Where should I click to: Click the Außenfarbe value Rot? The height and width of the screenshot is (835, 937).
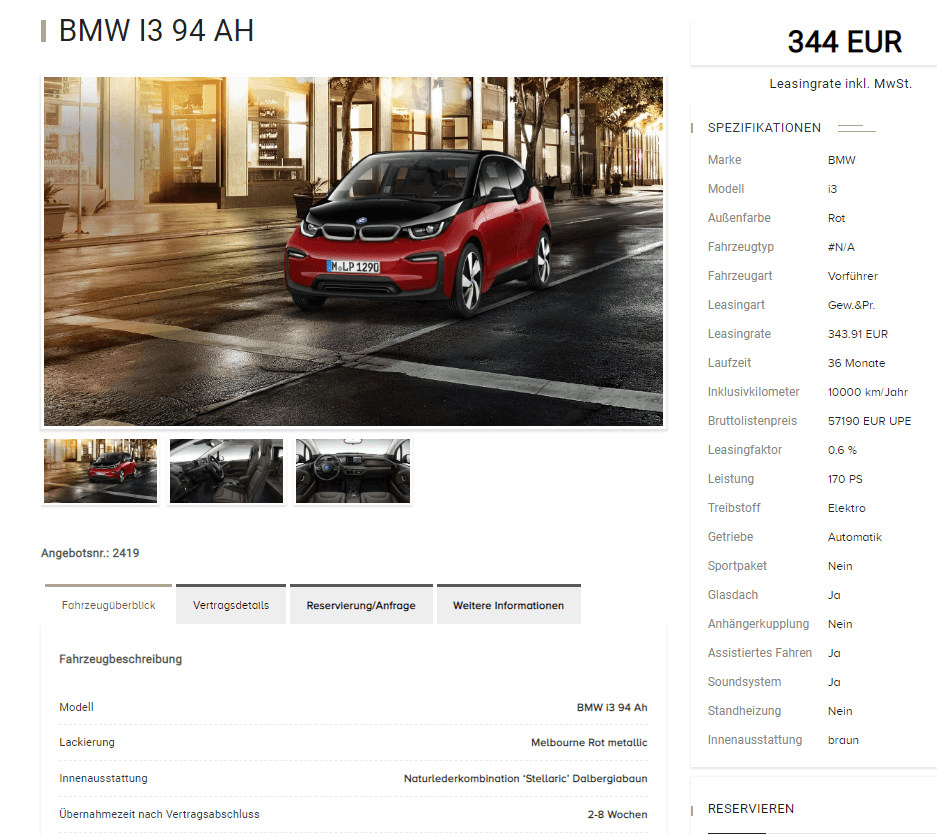pos(837,218)
